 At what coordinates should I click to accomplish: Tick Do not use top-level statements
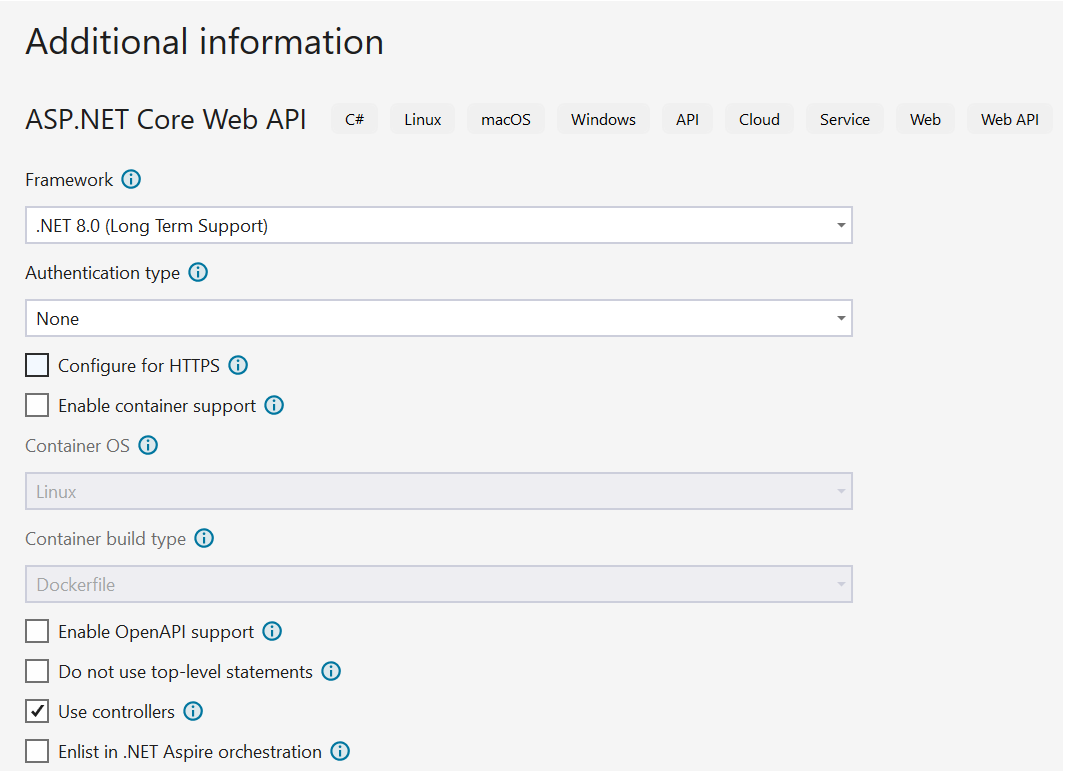point(37,671)
